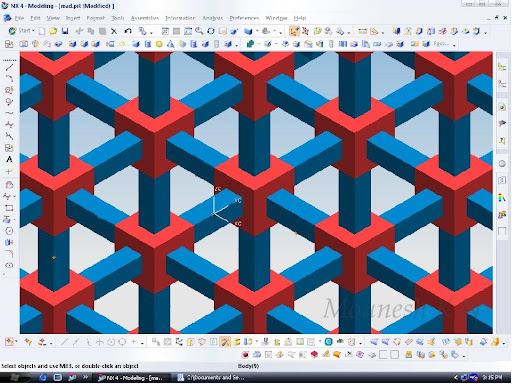Open the Roles side tab
This screenshot has width=512, height=384.
coord(502,215)
